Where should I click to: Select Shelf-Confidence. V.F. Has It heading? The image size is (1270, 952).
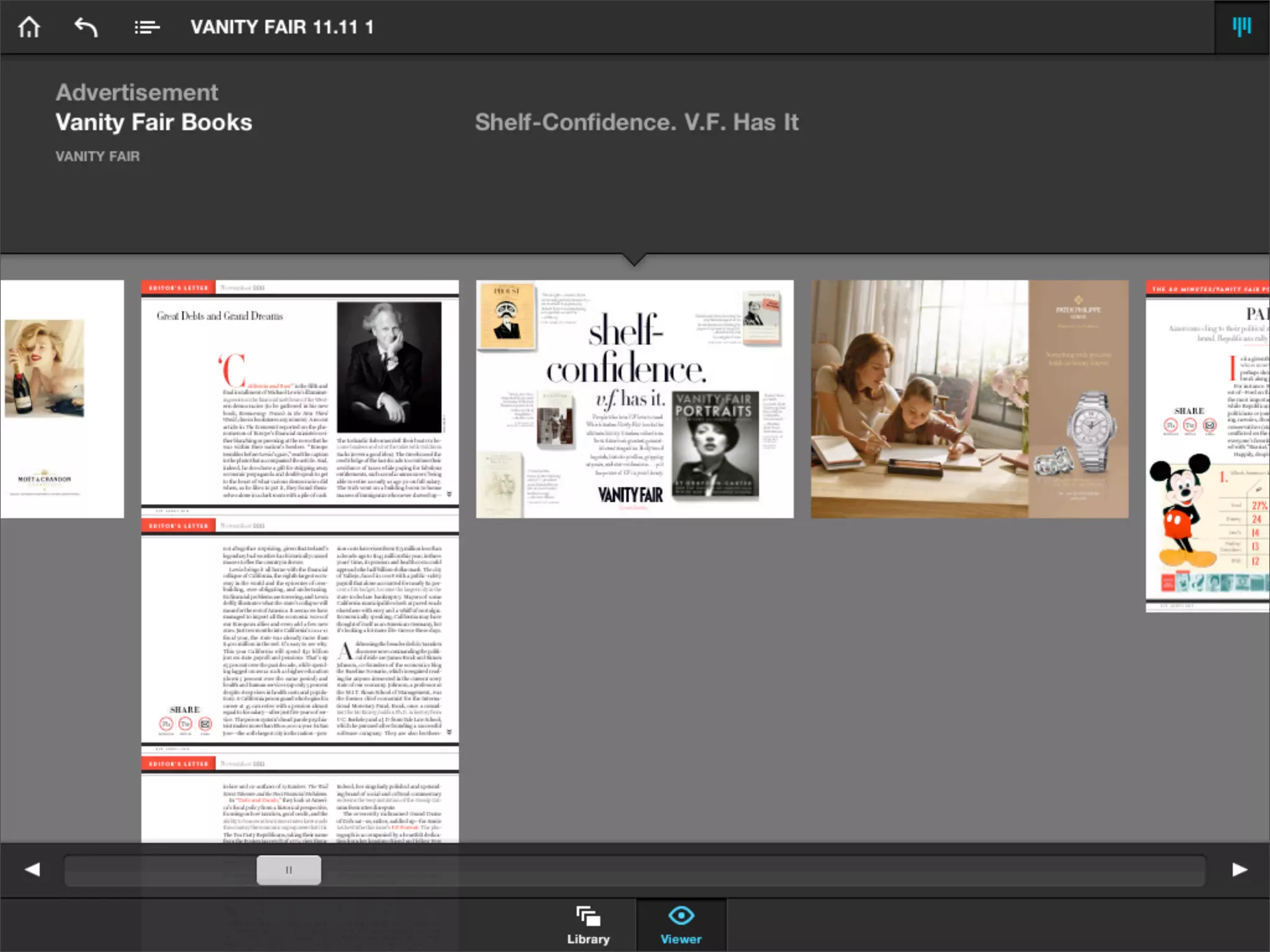[636, 122]
